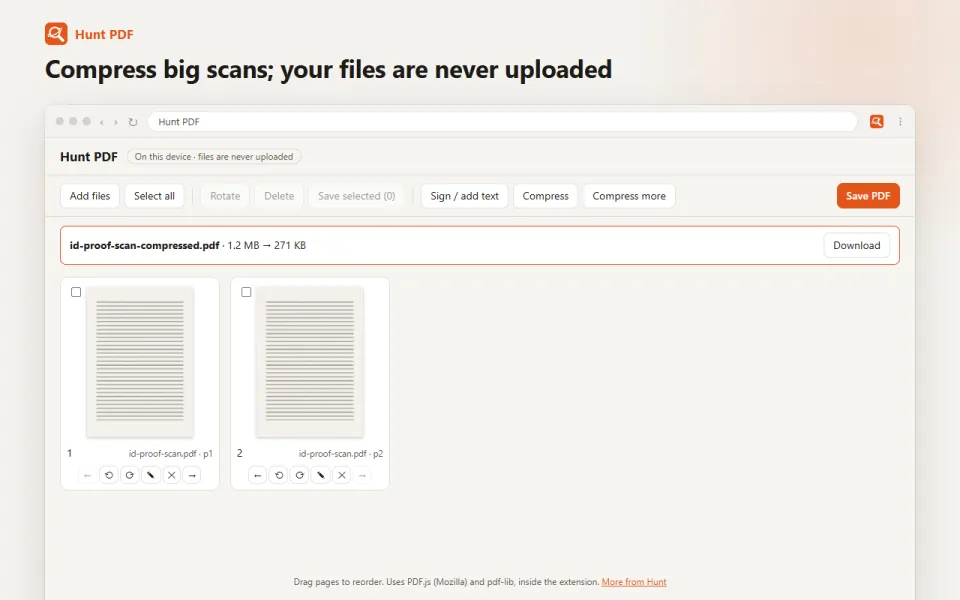Rotate page 1 counterclockwise

108,475
